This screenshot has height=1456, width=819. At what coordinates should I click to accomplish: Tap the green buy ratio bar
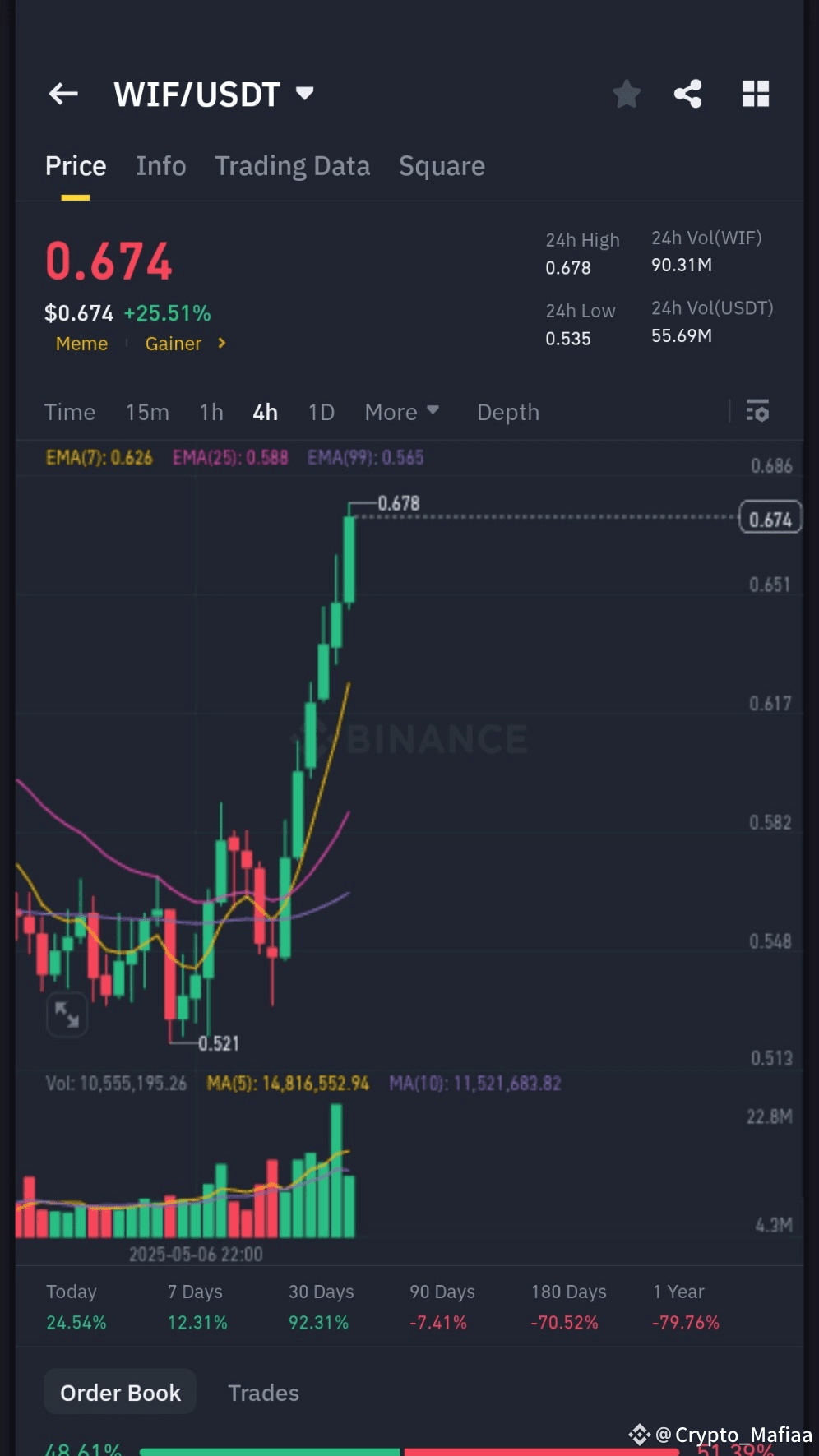click(270, 1451)
